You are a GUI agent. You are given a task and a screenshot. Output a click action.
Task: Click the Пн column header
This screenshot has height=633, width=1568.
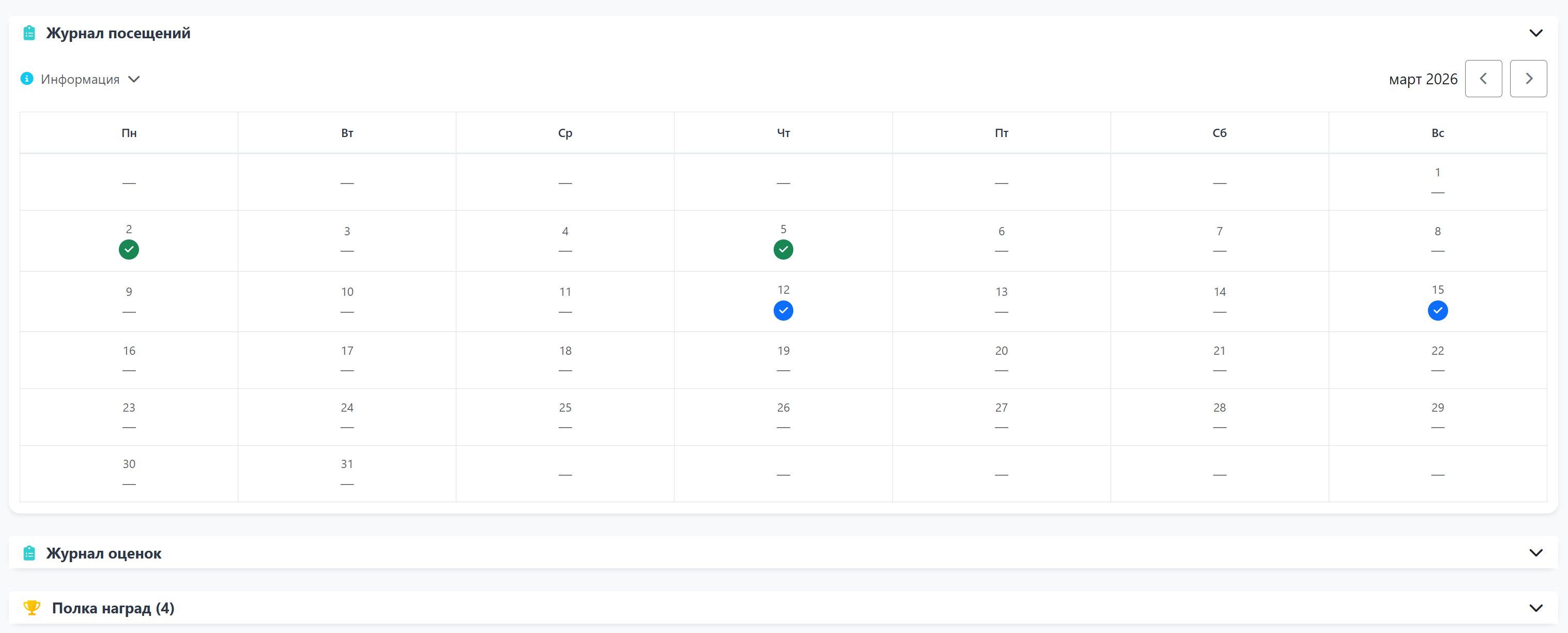coord(129,133)
